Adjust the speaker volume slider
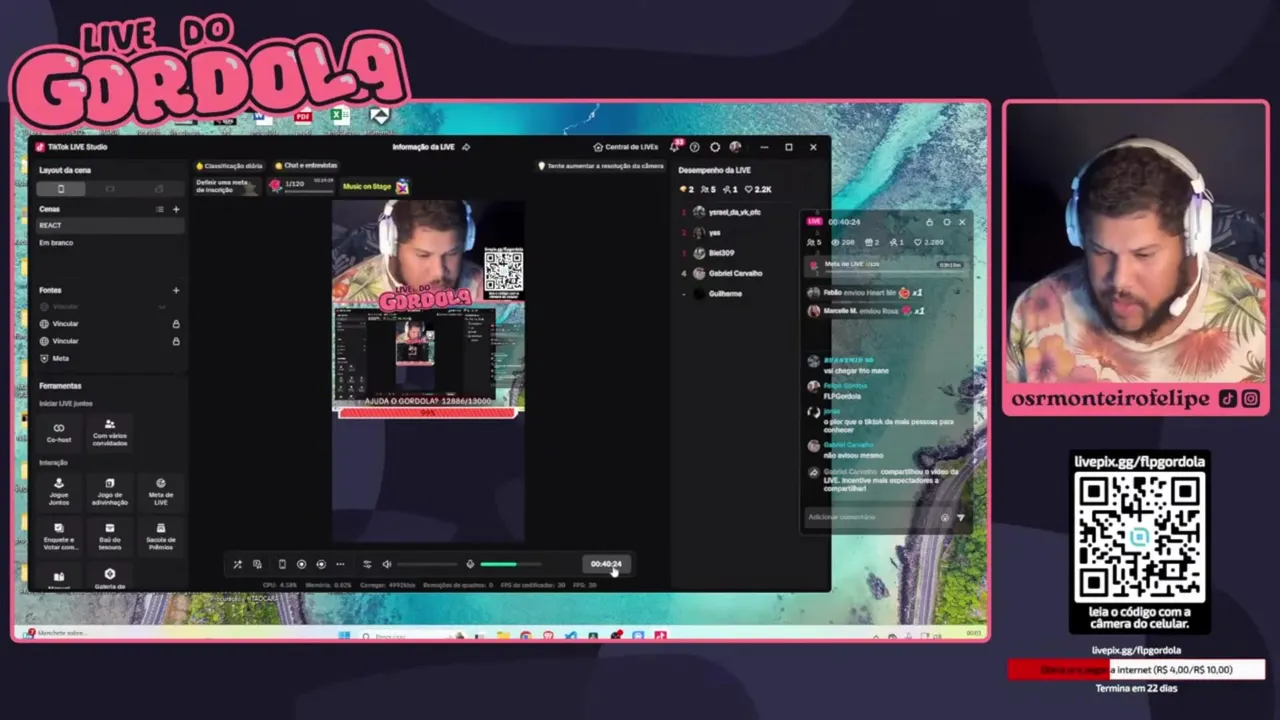 pyautogui.click(x=428, y=564)
